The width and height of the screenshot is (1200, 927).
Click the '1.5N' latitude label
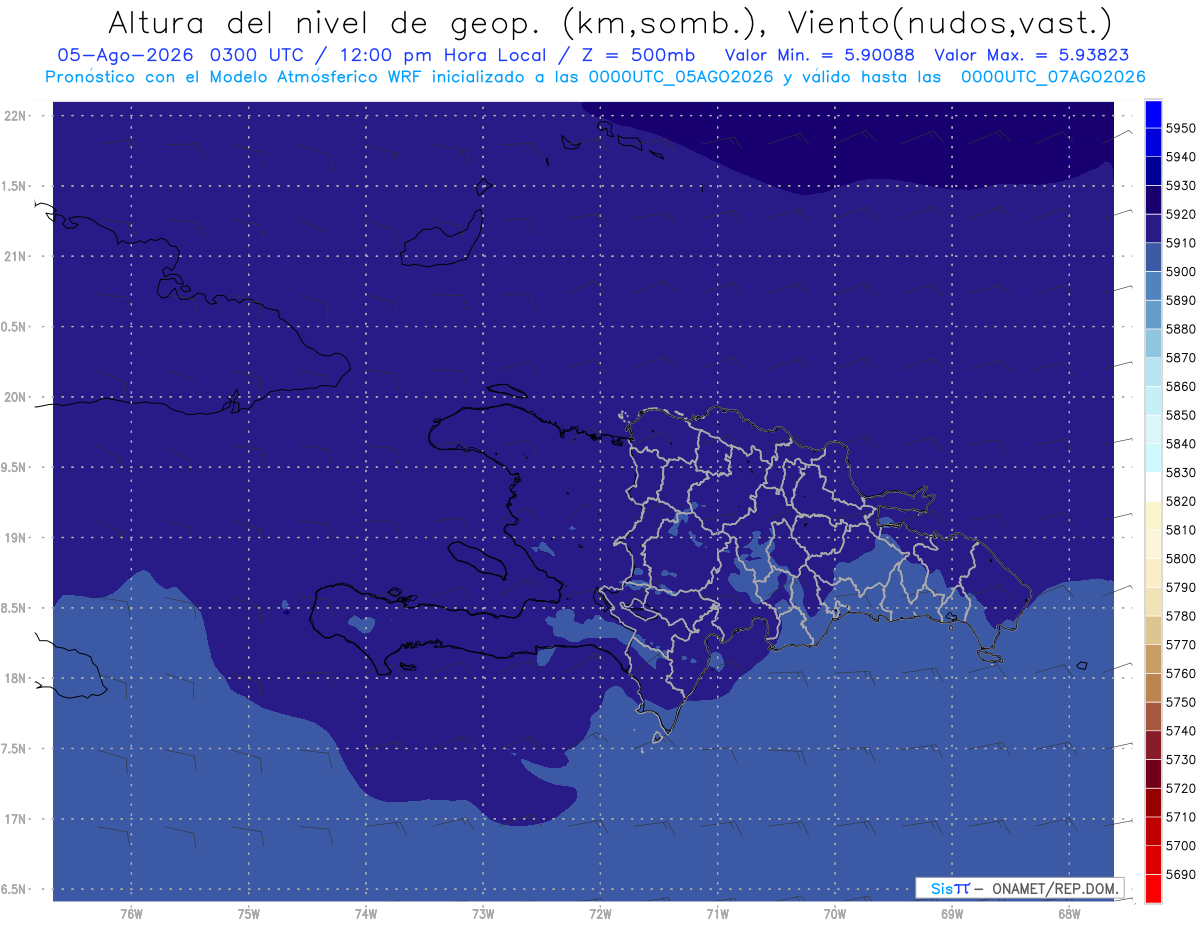[16, 186]
